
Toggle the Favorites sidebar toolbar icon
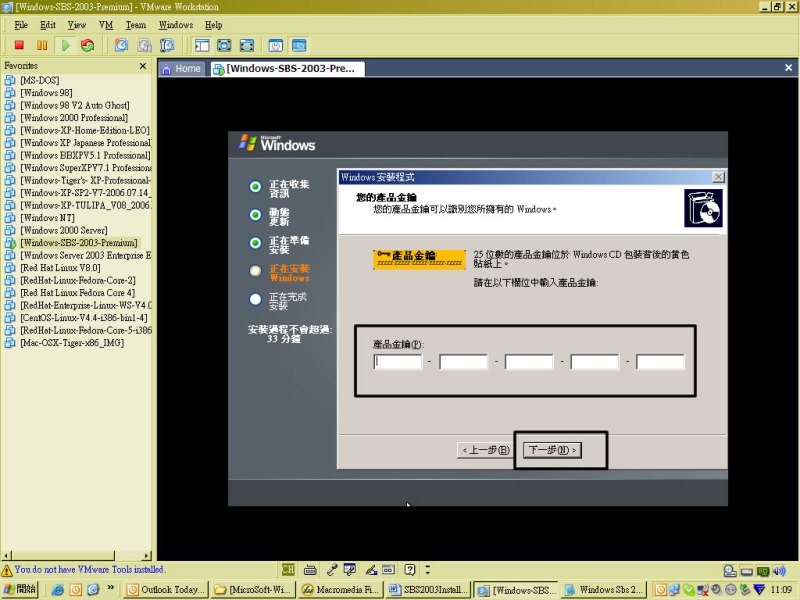click(202, 45)
